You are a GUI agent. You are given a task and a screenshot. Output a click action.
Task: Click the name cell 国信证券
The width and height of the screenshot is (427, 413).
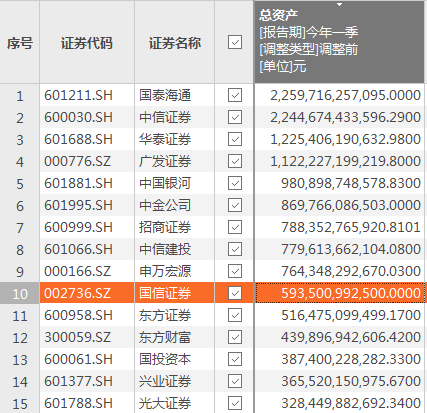175,293
